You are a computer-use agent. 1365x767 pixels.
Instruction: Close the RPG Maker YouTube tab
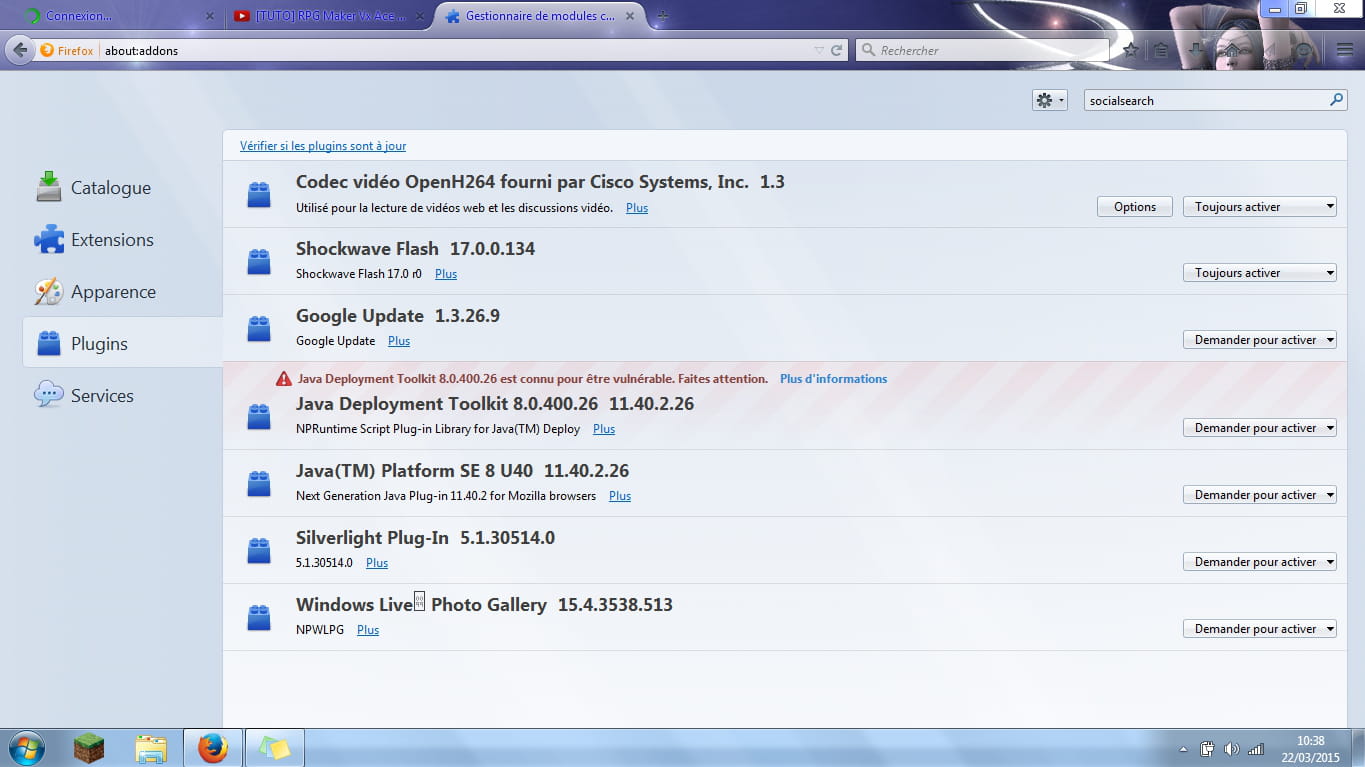pyautogui.click(x=421, y=16)
